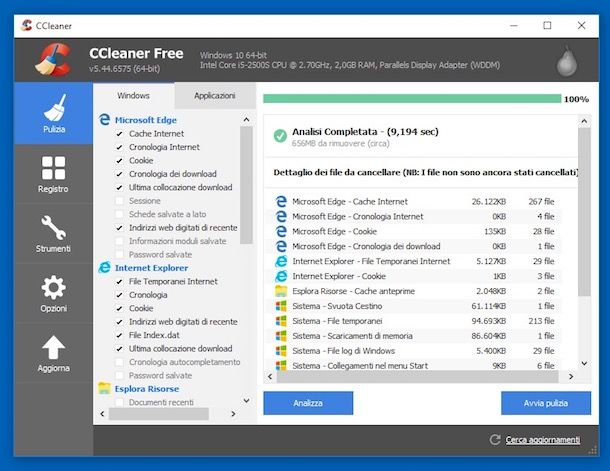Enable Edge Password salvate checkbox
This screenshot has width=610, height=471.
coord(119,255)
